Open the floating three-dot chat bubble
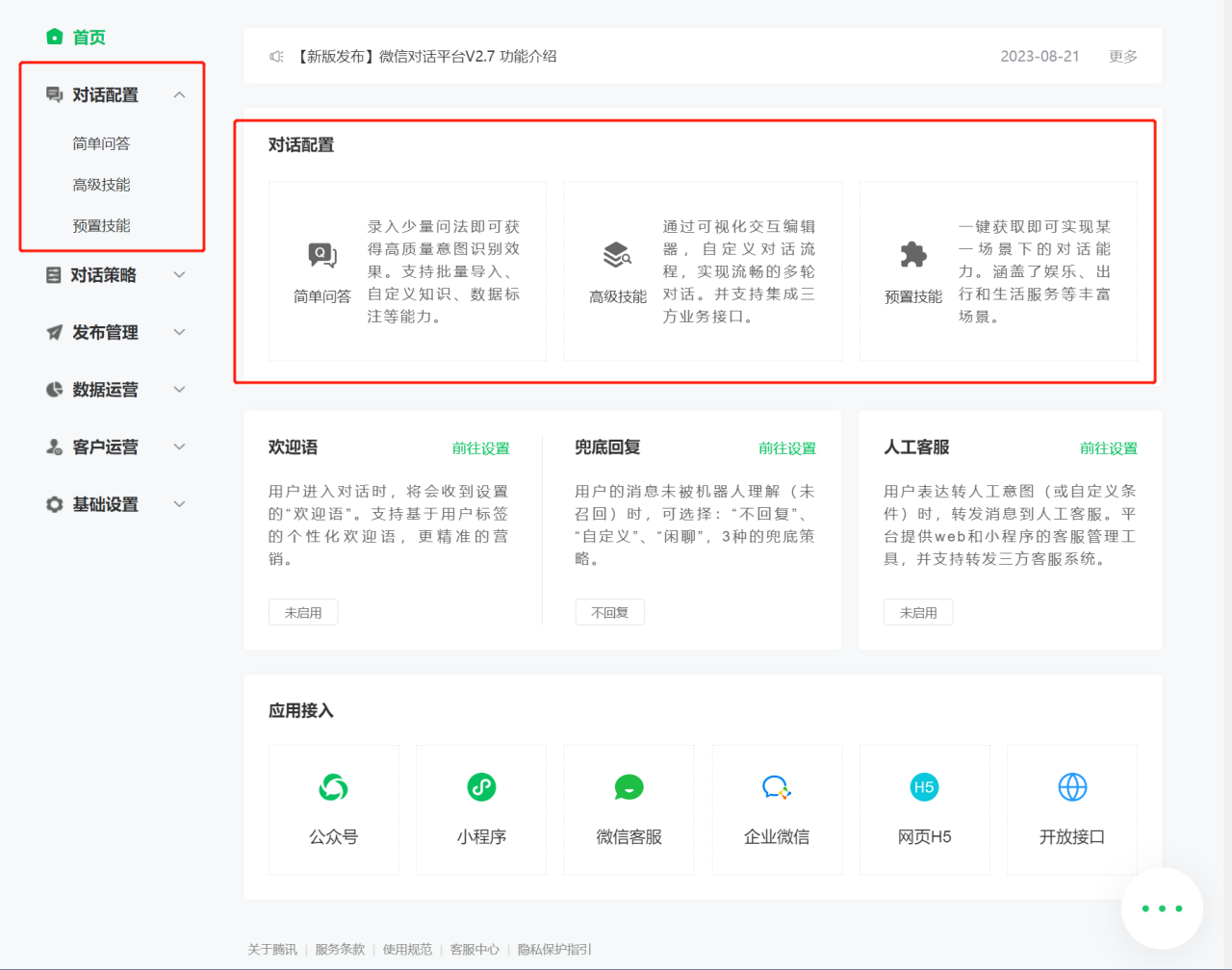Viewport: 1232px width, 970px height. point(1162,908)
